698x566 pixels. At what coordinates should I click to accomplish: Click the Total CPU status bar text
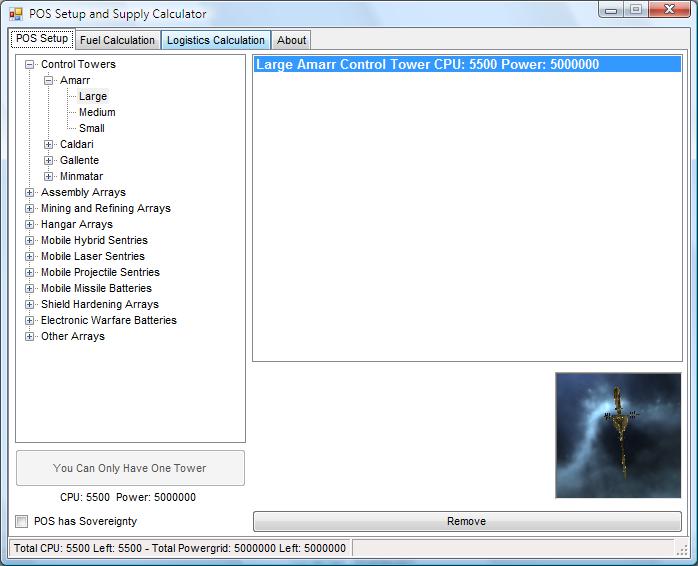(180, 548)
